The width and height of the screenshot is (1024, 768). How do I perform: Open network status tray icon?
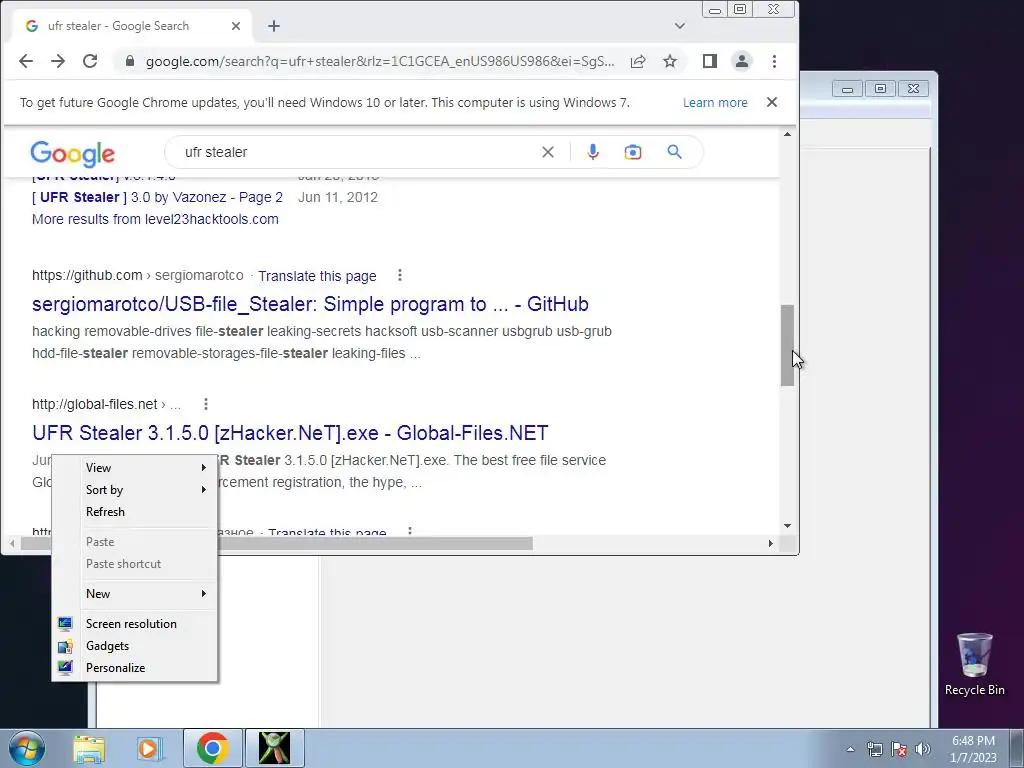(x=874, y=749)
